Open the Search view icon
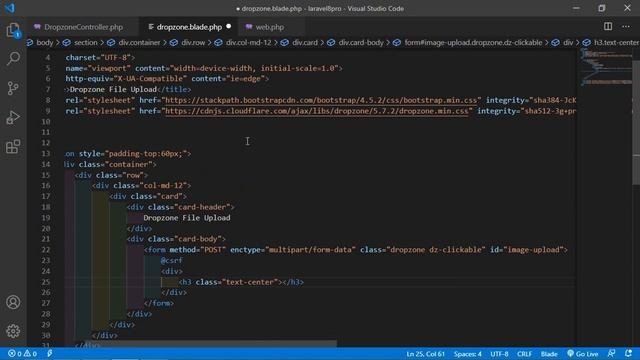 [x=13, y=58]
